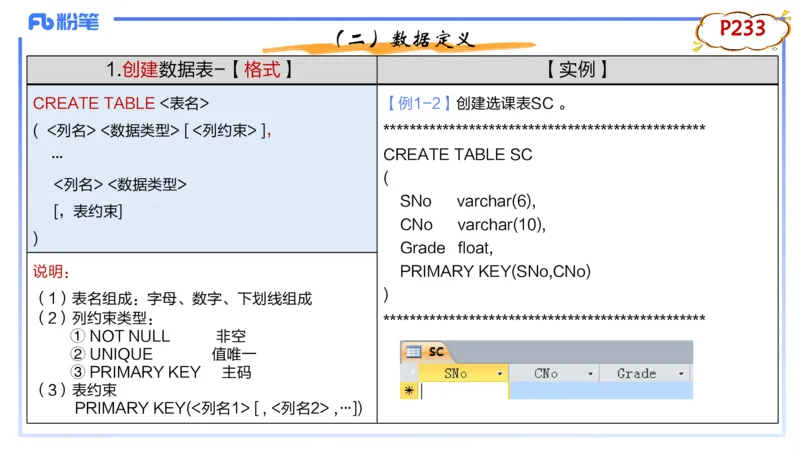Click the text 值唯一
This screenshot has height=450, width=800.
[x=234, y=354]
